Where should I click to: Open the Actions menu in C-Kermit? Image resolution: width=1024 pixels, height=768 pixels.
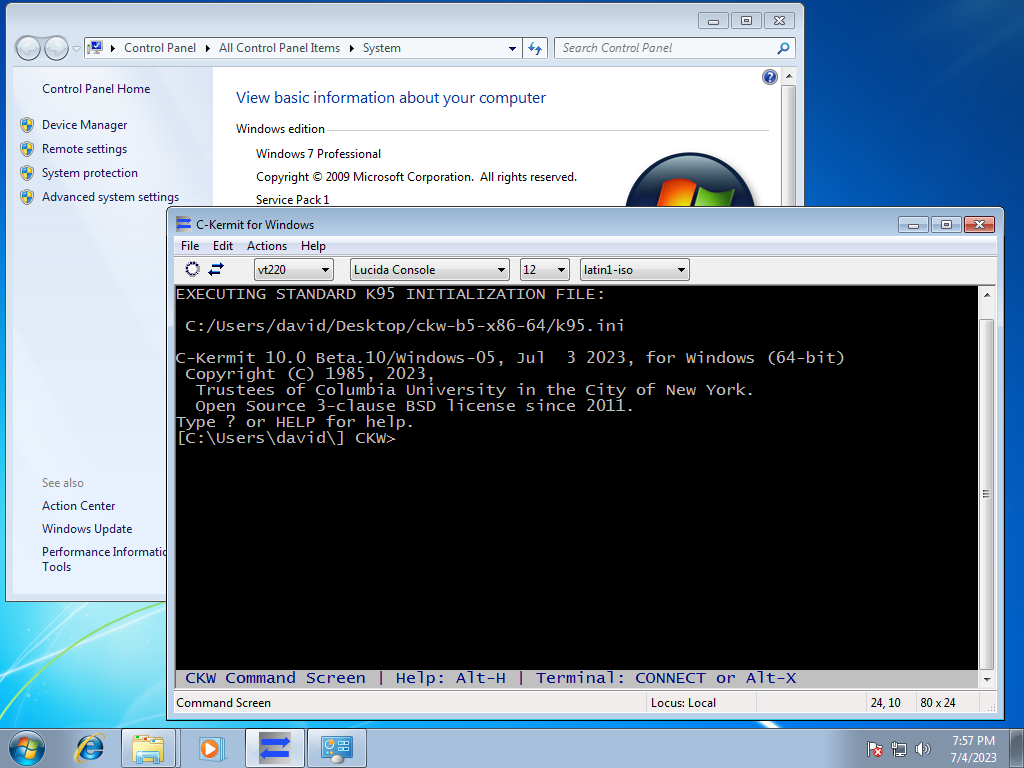click(x=266, y=246)
